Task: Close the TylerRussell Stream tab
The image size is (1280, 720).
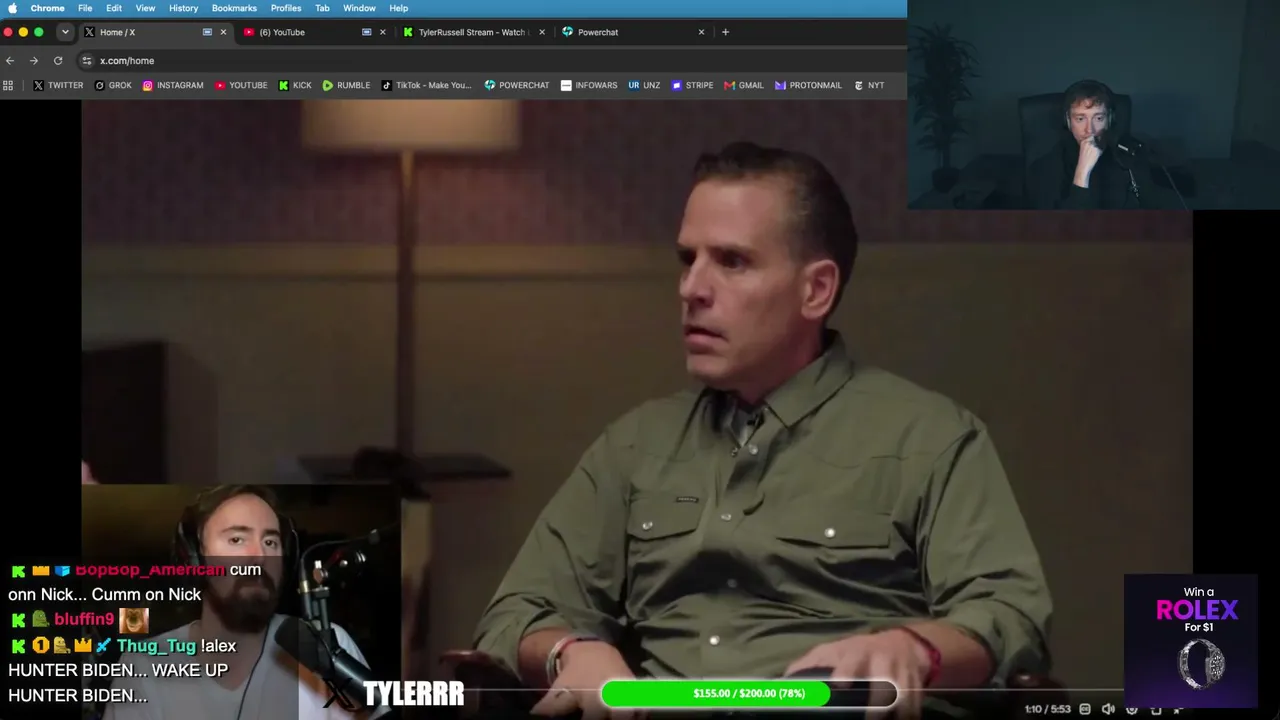Action: click(x=542, y=32)
